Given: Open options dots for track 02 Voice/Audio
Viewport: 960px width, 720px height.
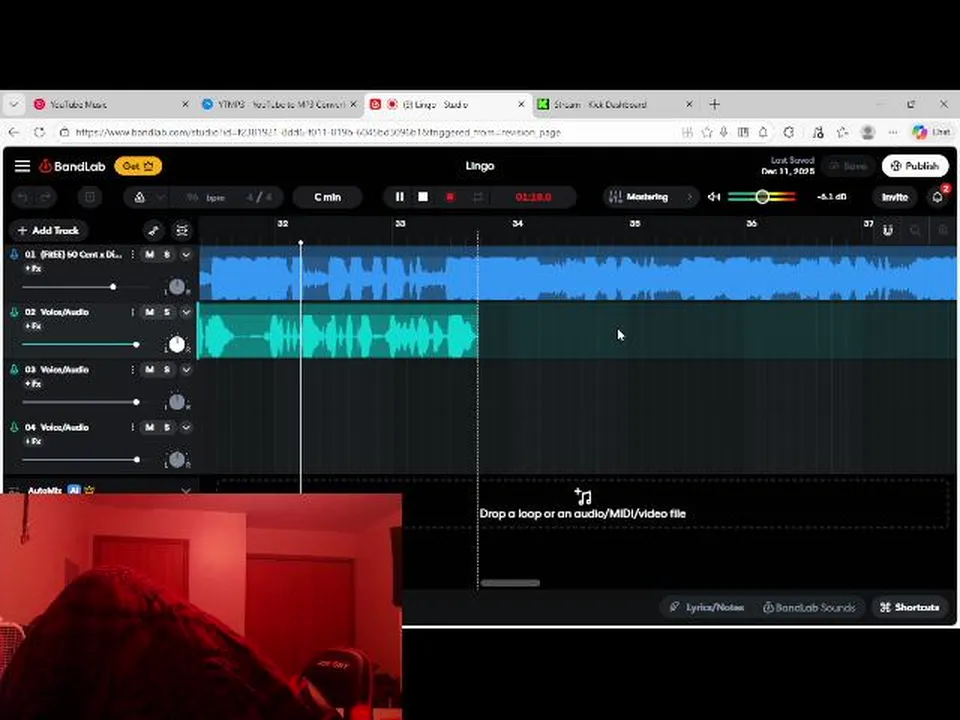Looking at the screenshot, I should 132,312.
